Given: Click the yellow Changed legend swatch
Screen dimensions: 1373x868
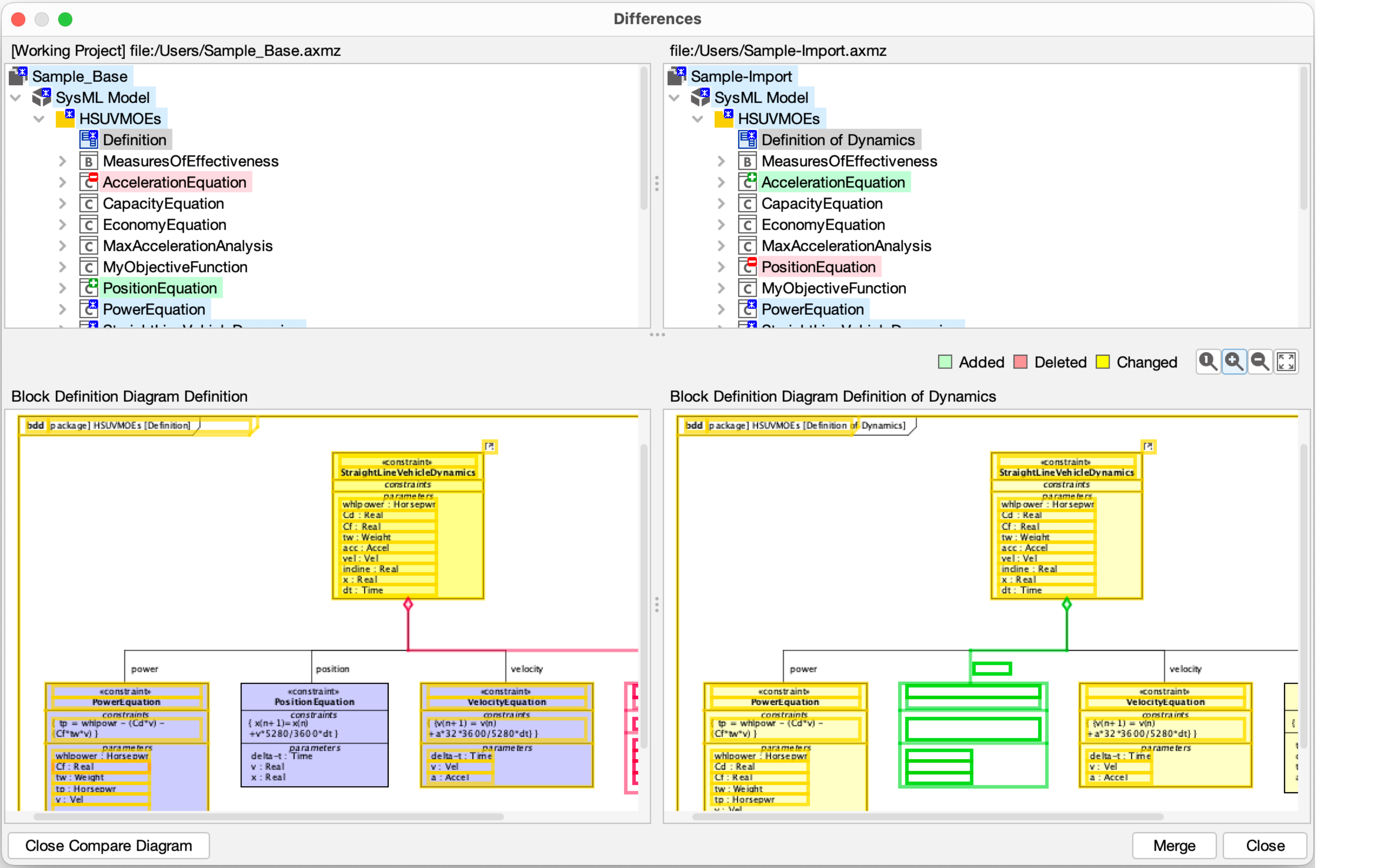Looking at the screenshot, I should (x=1103, y=362).
